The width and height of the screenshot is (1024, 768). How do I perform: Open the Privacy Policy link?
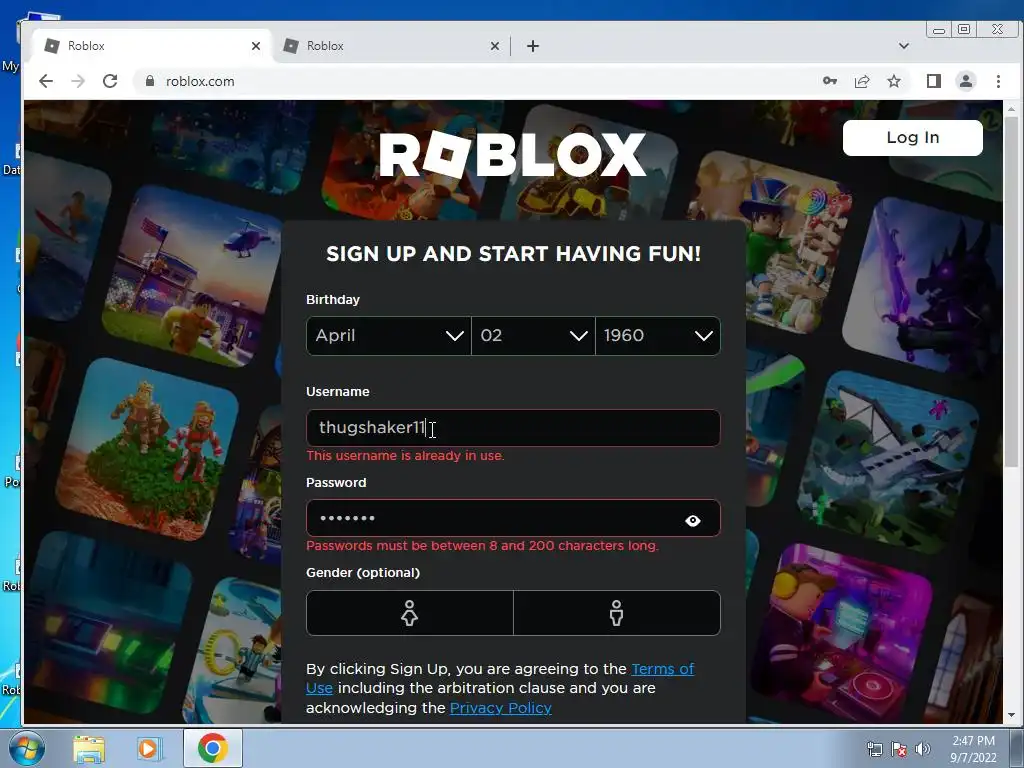(x=501, y=708)
